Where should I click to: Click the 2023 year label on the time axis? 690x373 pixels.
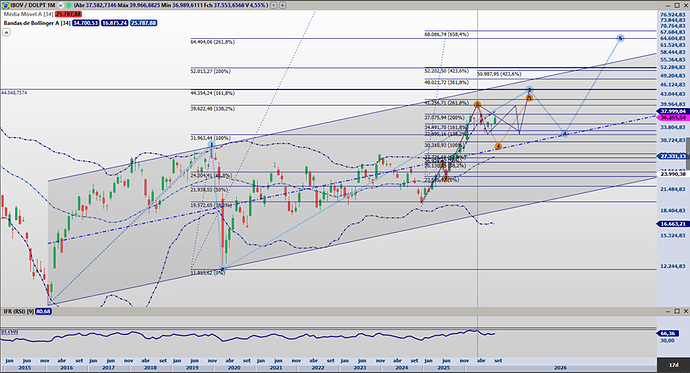360,367
